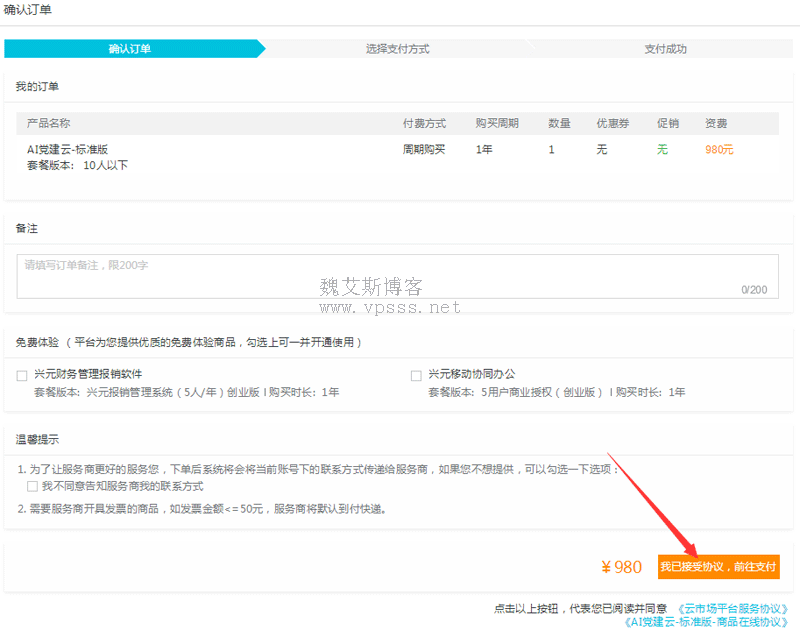Image resolution: width=800 pixels, height=637 pixels.
Task: Click the 0/200 character counter
Action: click(754, 290)
